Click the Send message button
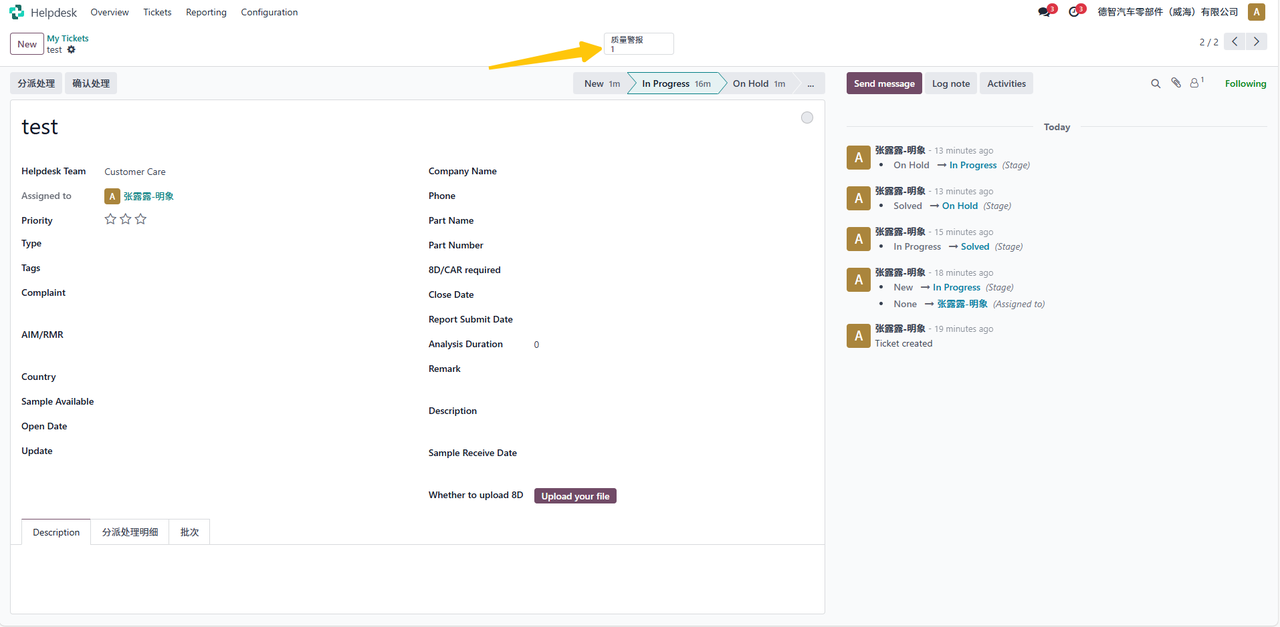The image size is (1280, 627). click(x=884, y=84)
